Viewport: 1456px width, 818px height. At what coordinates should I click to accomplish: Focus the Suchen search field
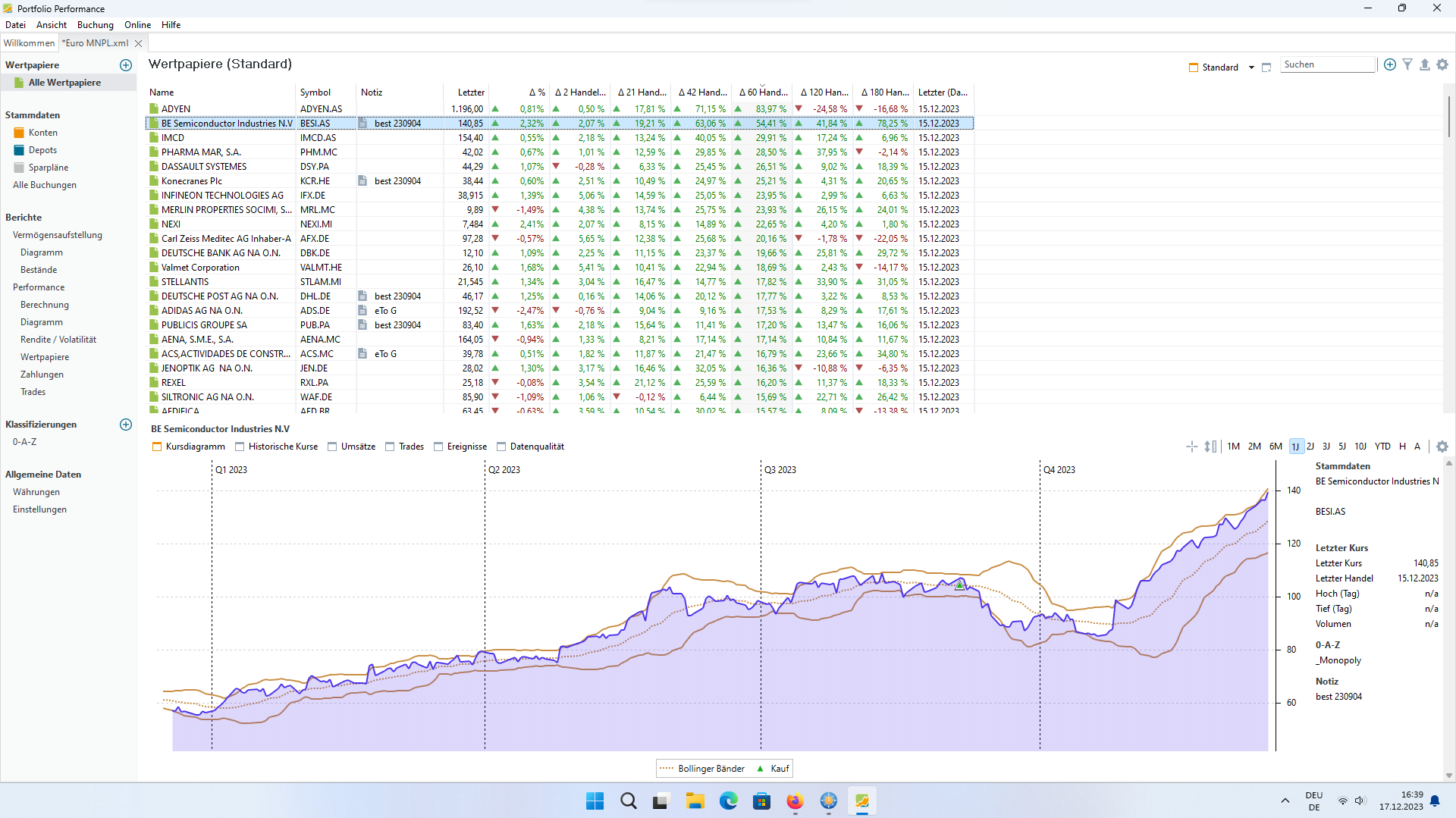click(1328, 64)
